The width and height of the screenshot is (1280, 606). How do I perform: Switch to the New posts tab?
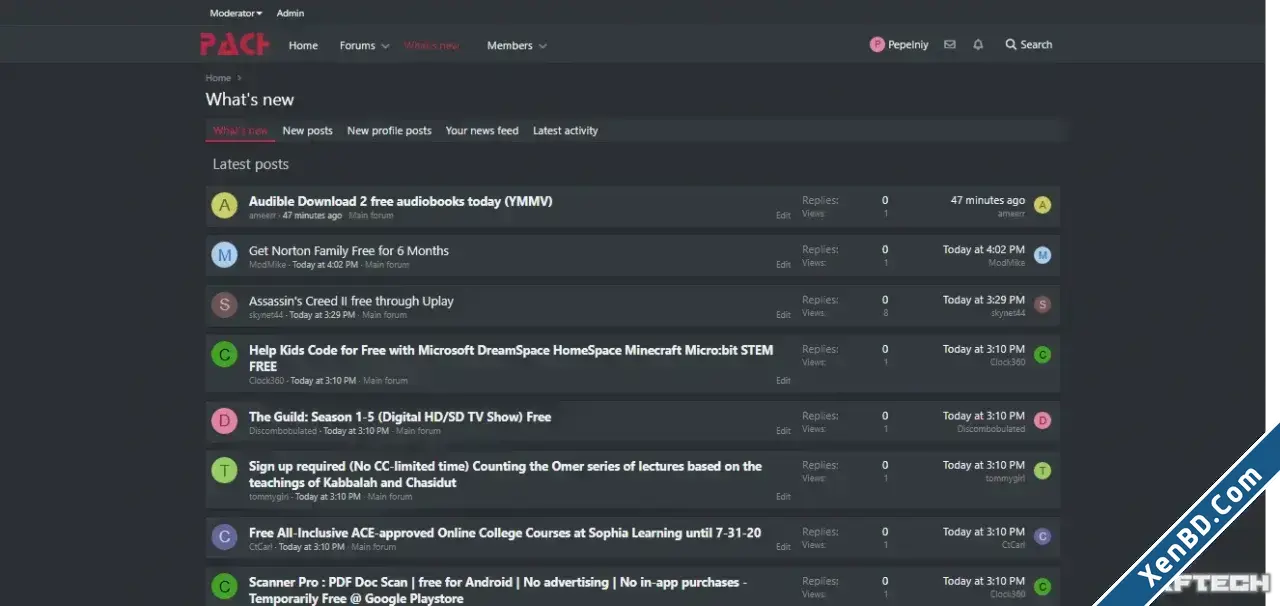(308, 131)
